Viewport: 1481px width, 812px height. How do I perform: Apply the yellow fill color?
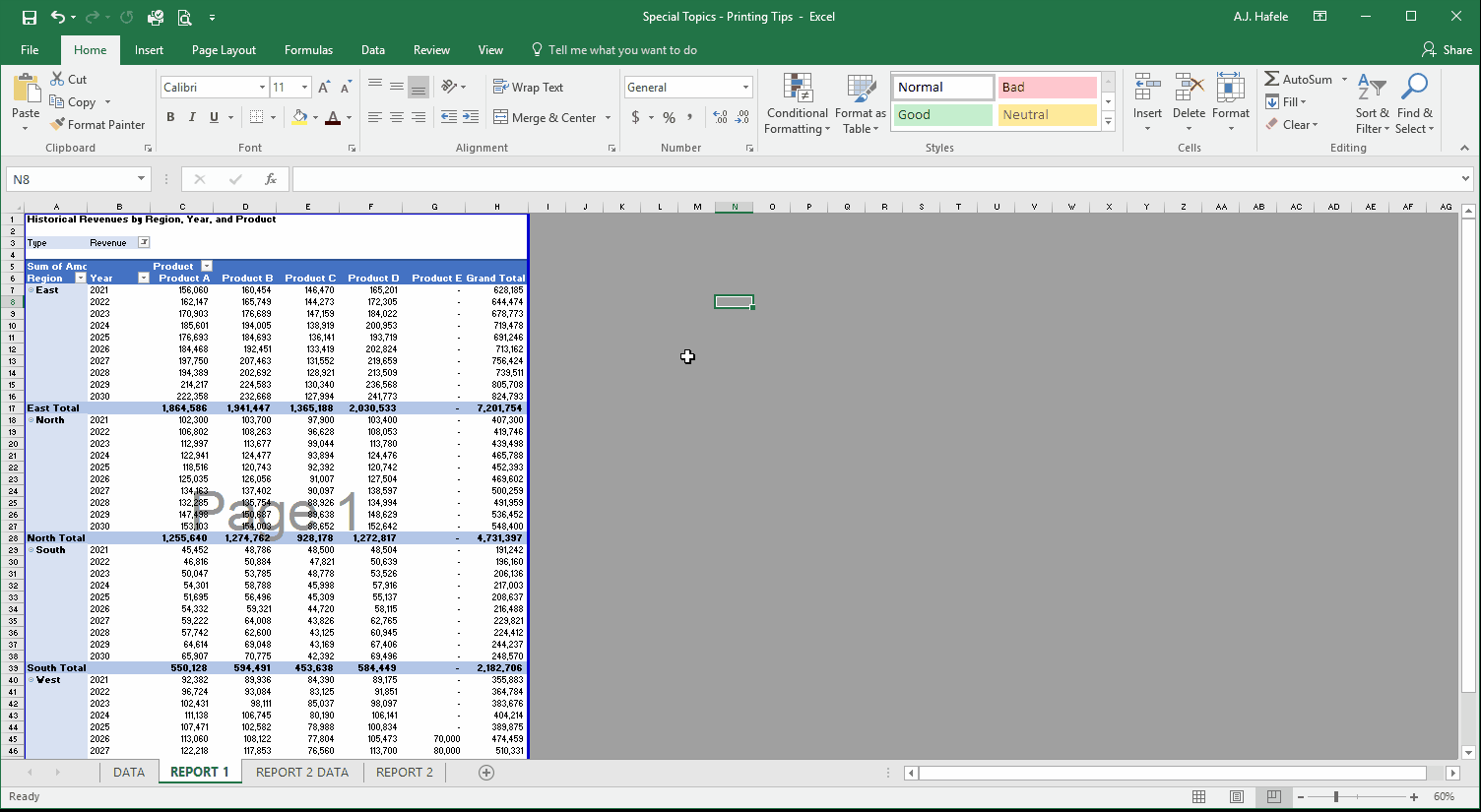click(x=299, y=117)
